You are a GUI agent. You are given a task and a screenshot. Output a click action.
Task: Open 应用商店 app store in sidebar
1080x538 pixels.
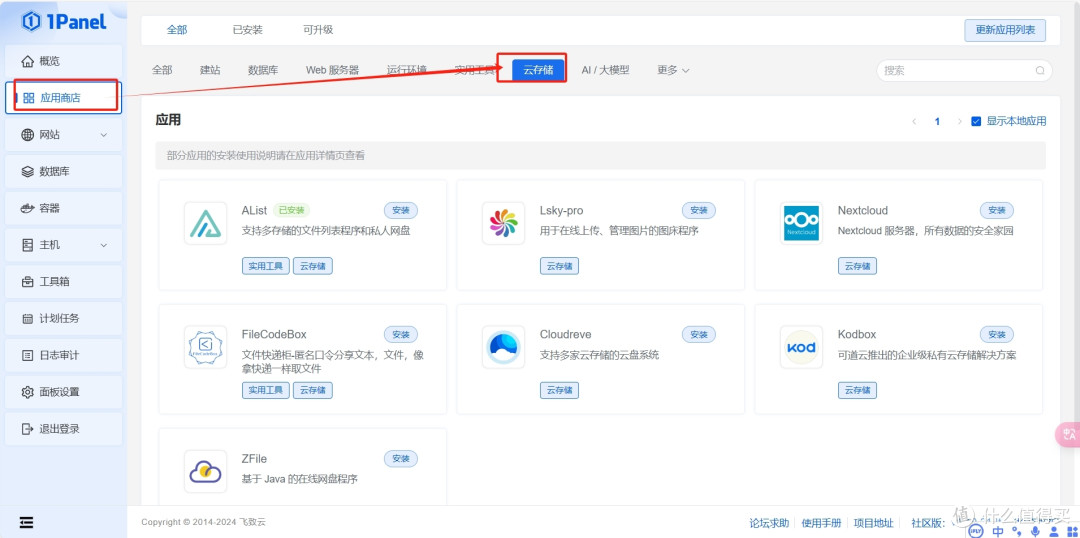point(63,98)
